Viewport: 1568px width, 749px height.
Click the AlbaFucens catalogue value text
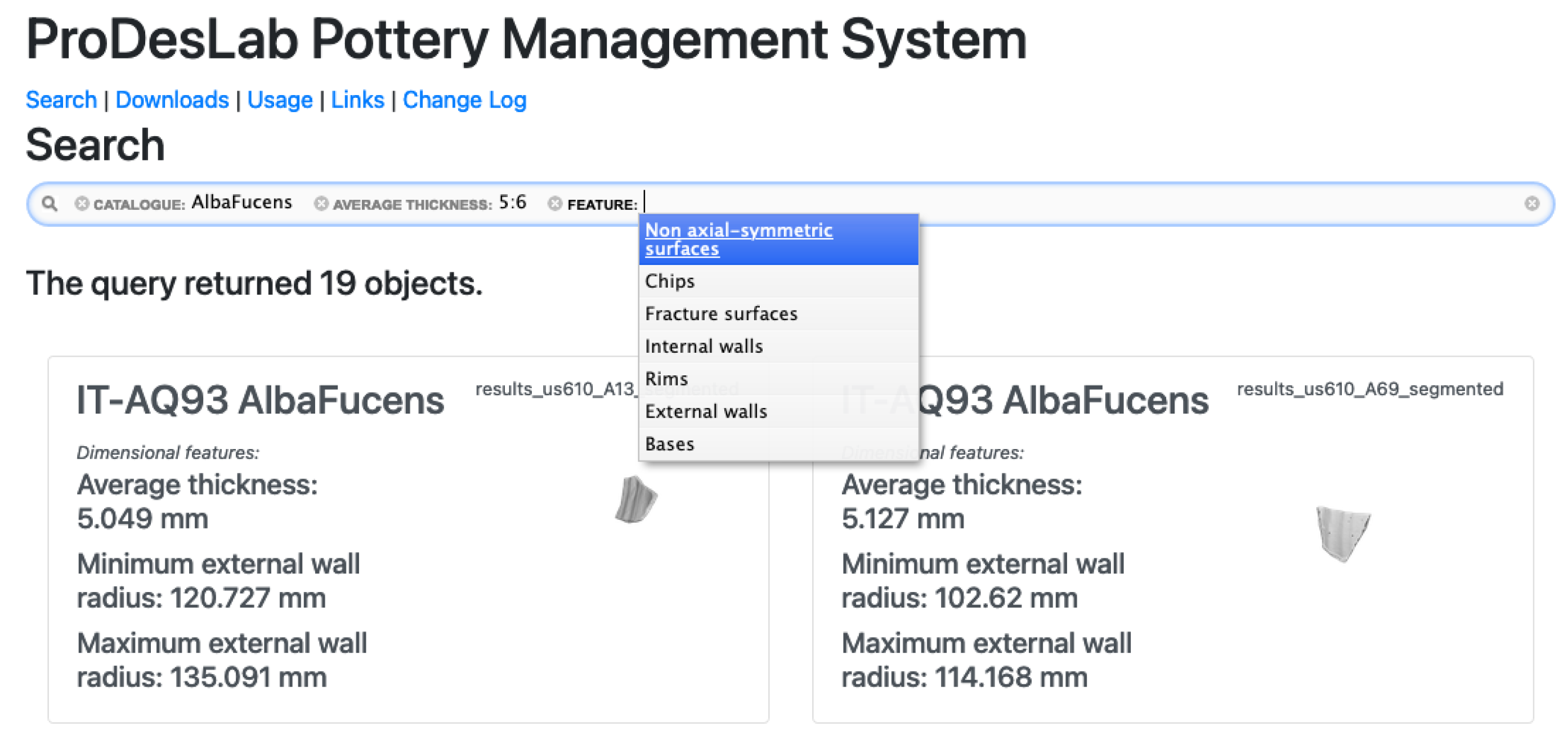[x=241, y=202]
